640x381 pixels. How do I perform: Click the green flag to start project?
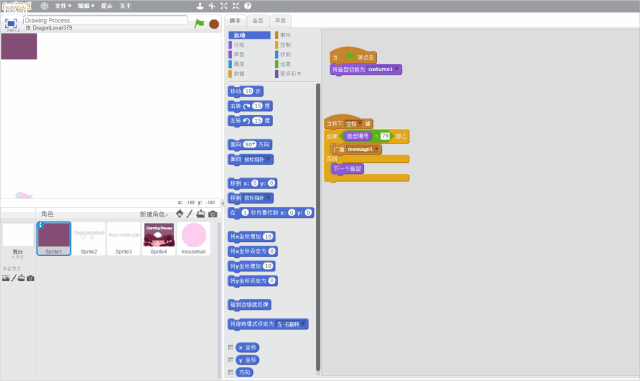point(199,24)
